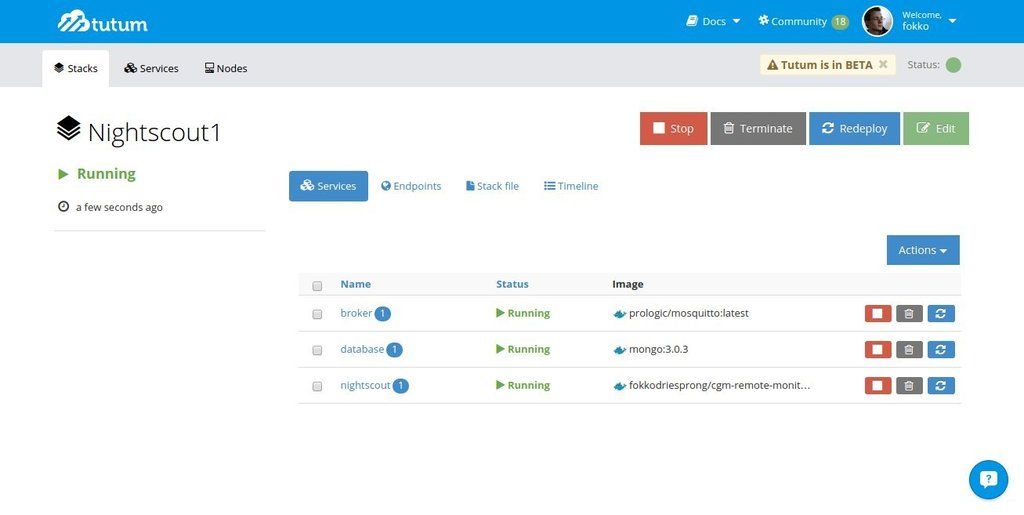Image resolution: width=1024 pixels, height=515 pixels.
Task: Sort services by Status column
Action: click(512, 284)
